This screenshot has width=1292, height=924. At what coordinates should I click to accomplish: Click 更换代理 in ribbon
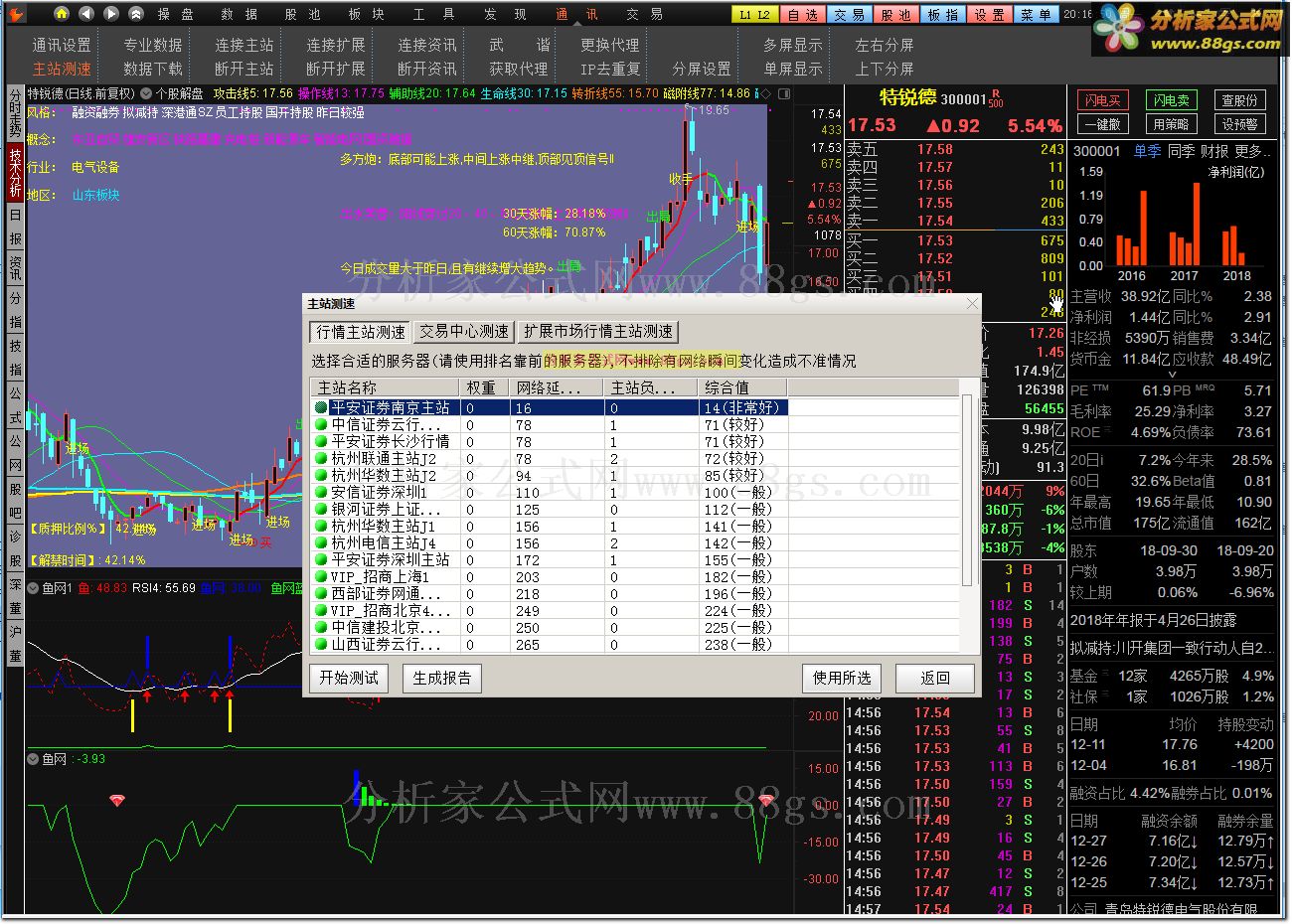pos(610,45)
